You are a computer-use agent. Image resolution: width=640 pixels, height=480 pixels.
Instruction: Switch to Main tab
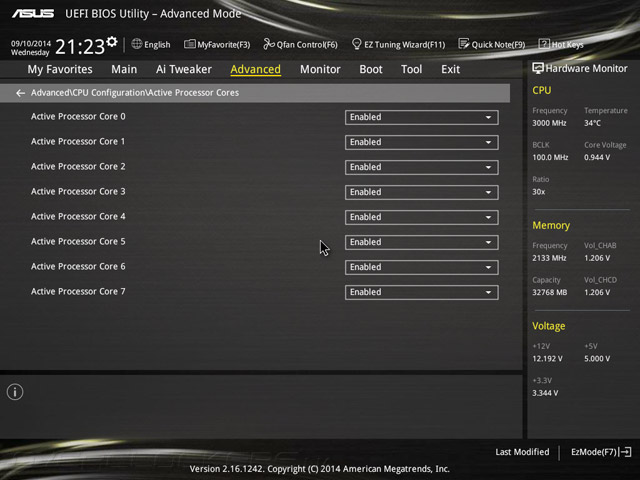124,69
